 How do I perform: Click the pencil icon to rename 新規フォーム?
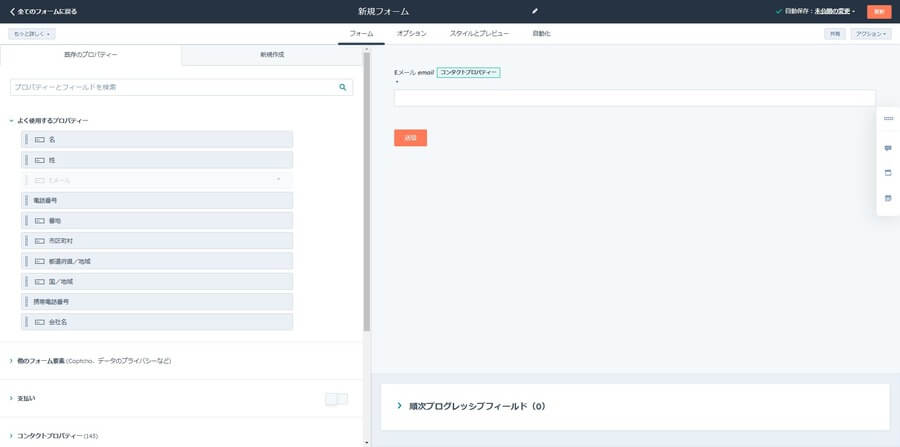click(535, 11)
